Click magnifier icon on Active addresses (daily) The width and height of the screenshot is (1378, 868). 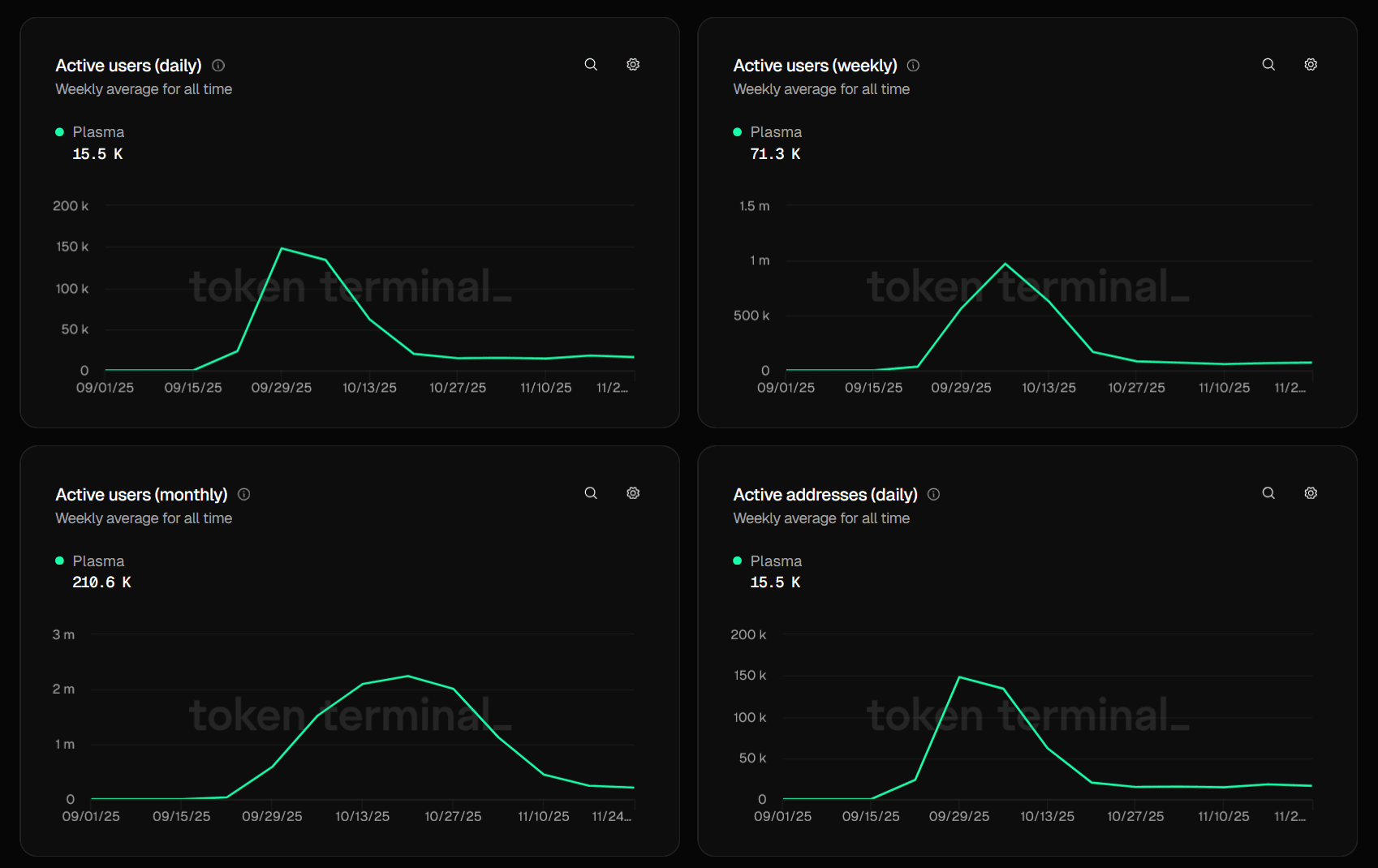click(x=1268, y=493)
